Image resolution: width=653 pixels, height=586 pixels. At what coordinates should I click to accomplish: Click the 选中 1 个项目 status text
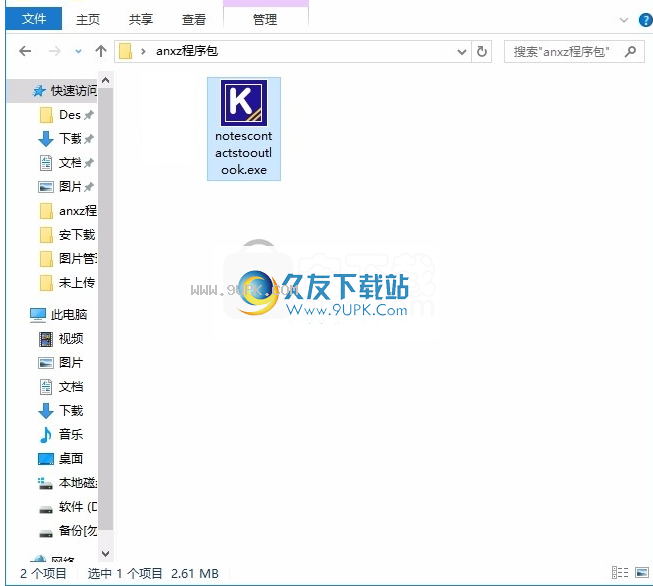click(x=125, y=574)
